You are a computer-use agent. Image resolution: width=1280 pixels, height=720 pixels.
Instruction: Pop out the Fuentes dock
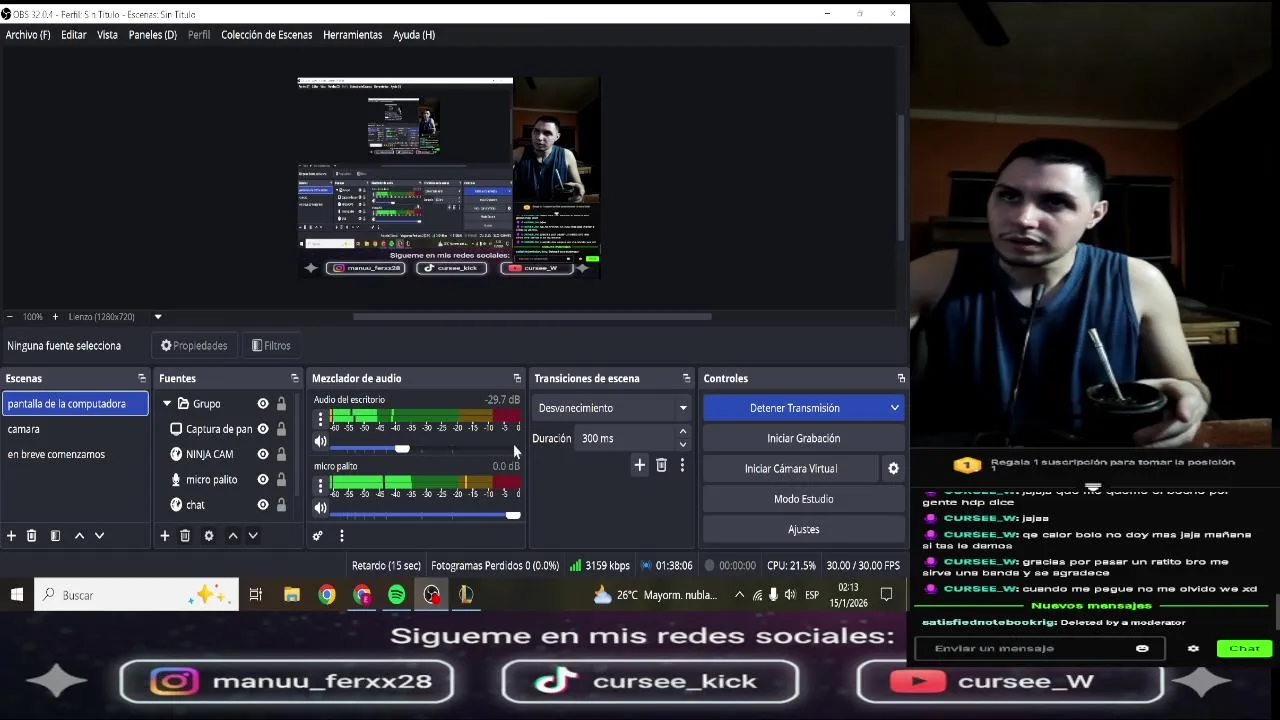pyautogui.click(x=295, y=378)
